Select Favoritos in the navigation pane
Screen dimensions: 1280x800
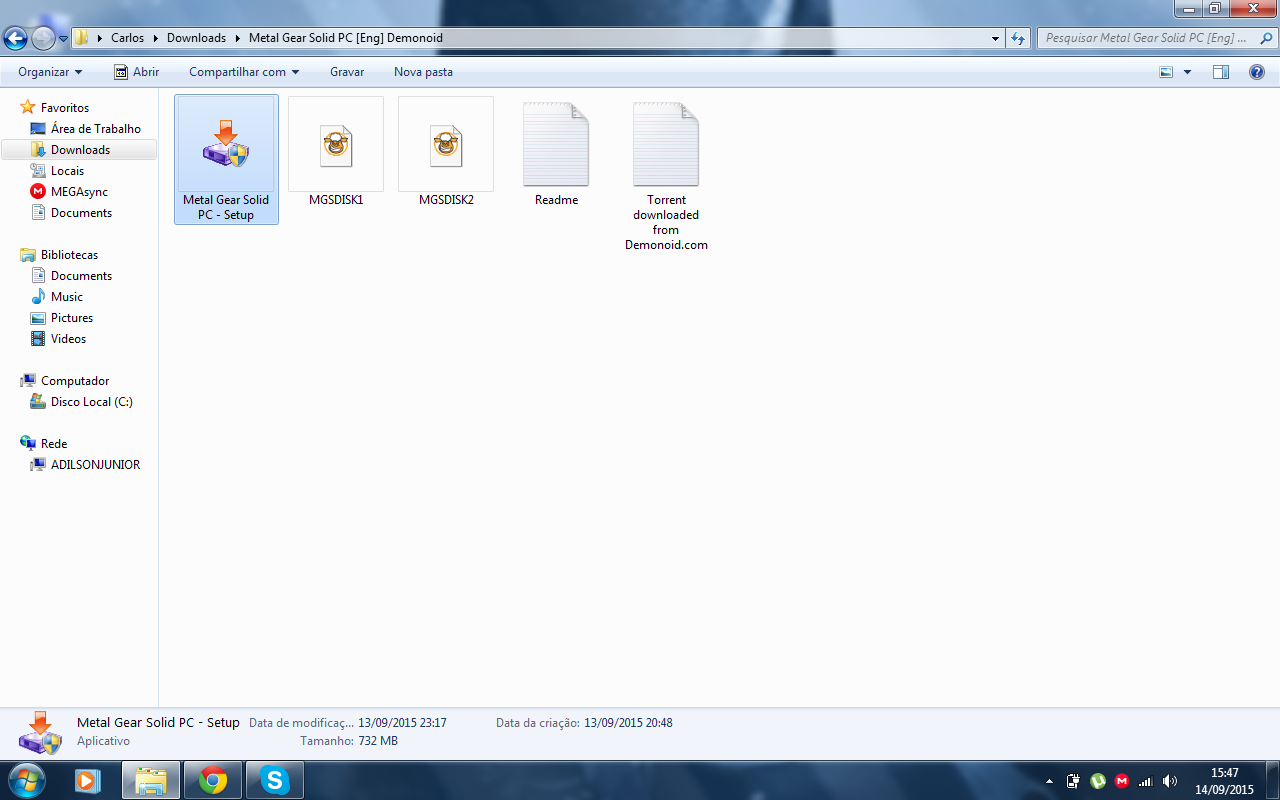point(65,107)
